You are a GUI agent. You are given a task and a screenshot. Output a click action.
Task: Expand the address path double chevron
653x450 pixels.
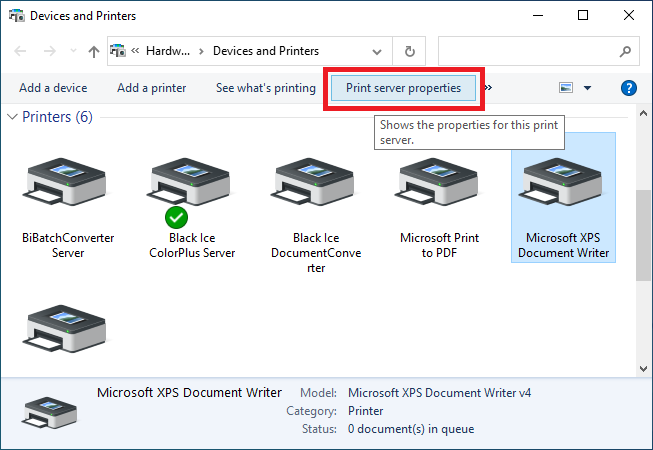pos(135,51)
